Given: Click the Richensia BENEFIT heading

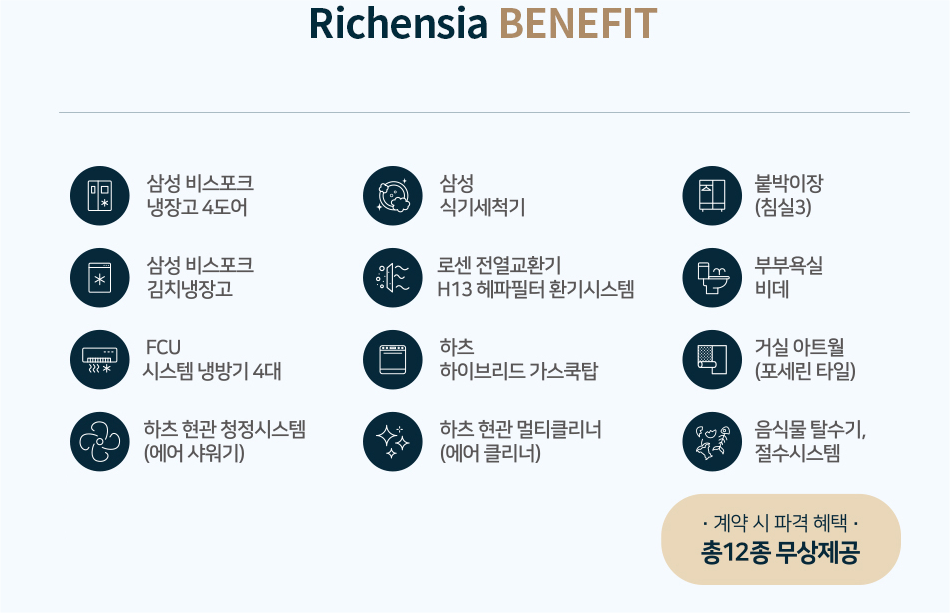Looking at the screenshot, I should click(x=482, y=23).
